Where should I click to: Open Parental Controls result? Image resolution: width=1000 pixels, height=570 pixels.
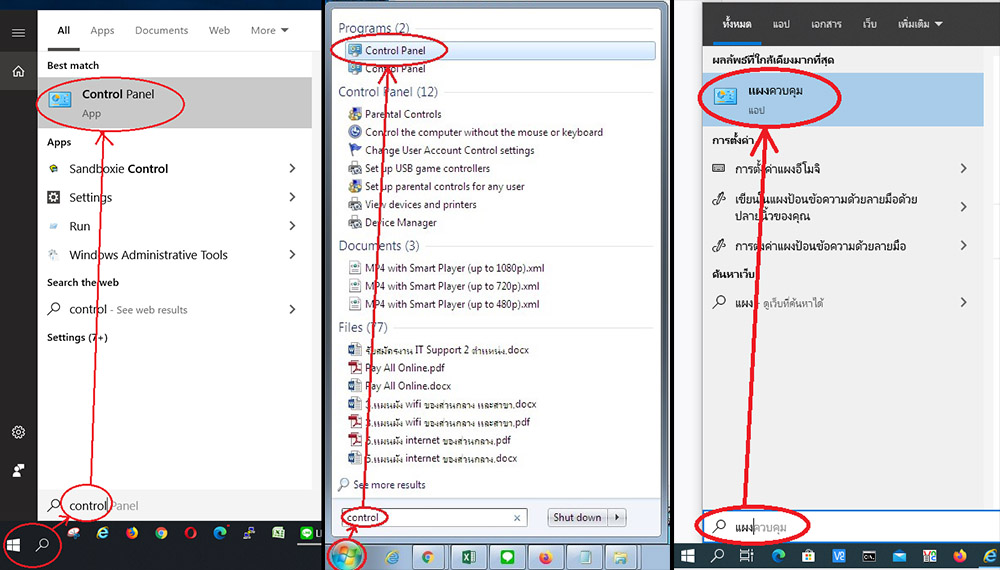click(402, 114)
